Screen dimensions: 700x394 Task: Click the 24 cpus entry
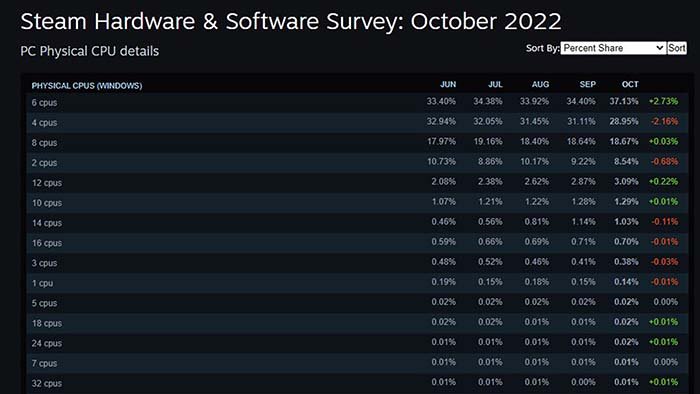[47, 344]
